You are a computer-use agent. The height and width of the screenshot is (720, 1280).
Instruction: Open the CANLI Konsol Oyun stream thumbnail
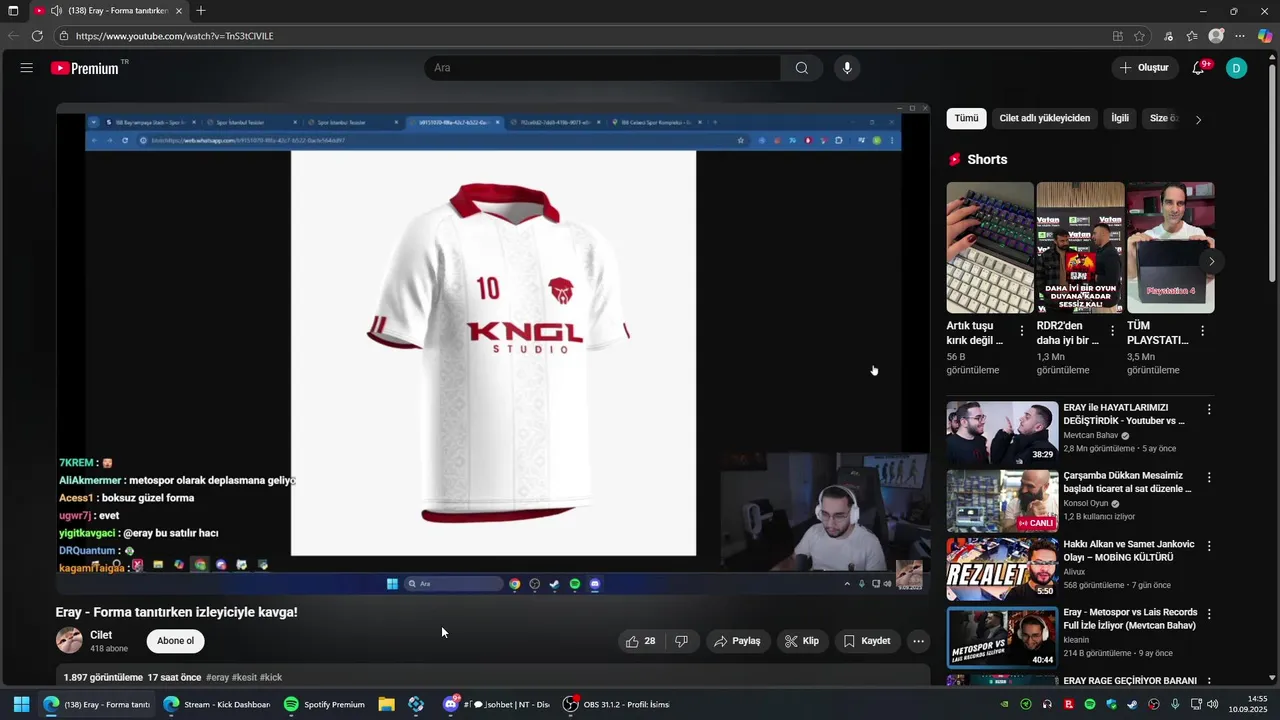(1002, 501)
